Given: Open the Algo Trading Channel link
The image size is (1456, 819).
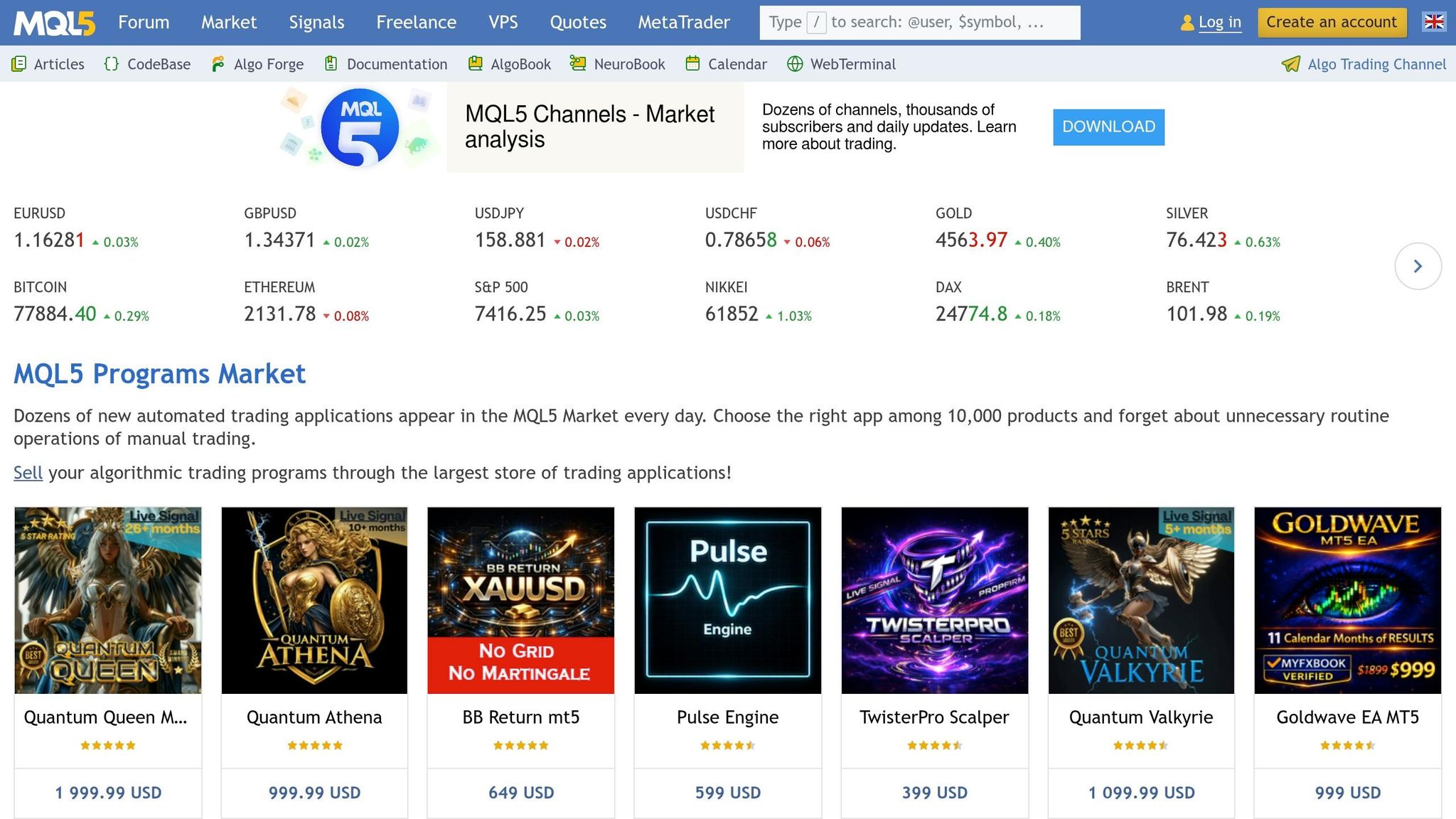Looking at the screenshot, I should pos(1376,64).
